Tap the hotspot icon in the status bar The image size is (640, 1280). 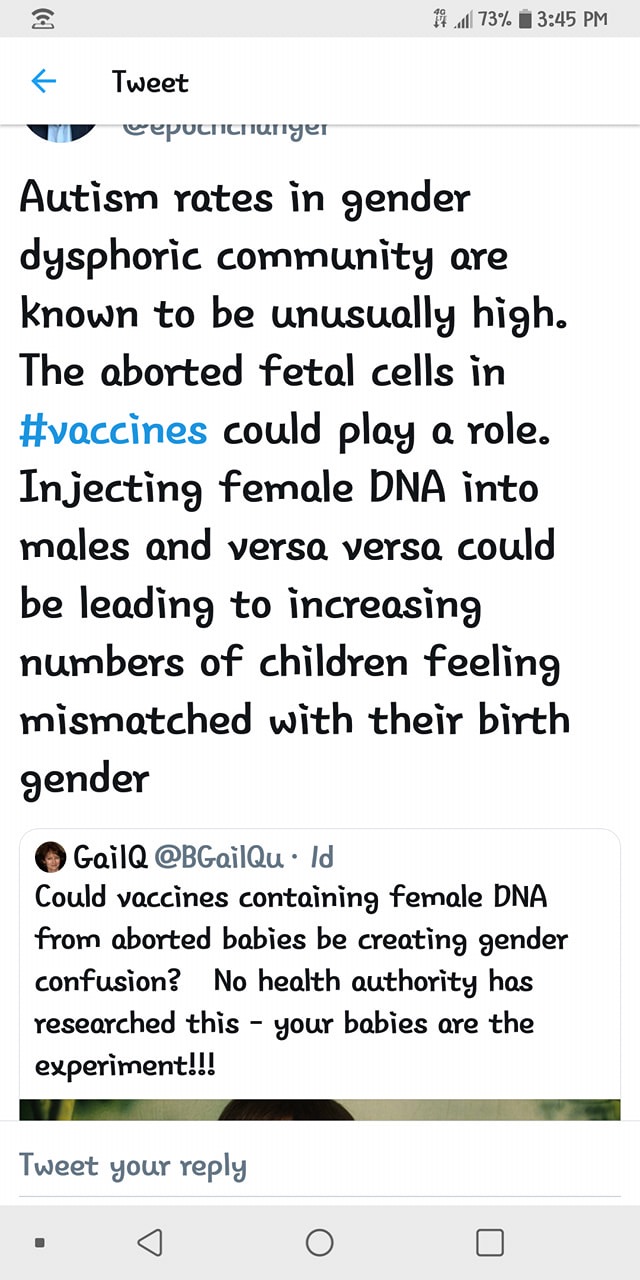pyautogui.click(x=39, y=19)
